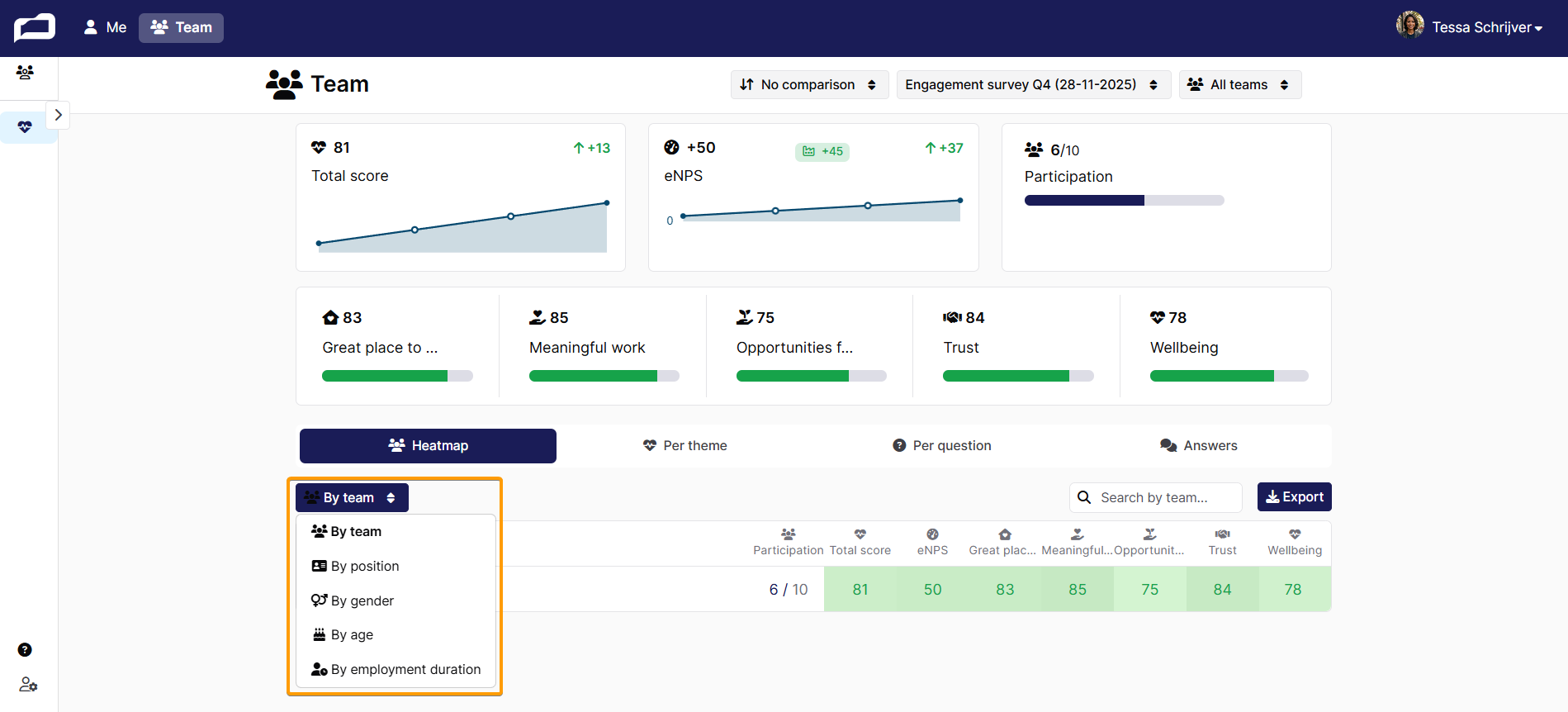1568x712 pixels.
Task: Switch to the Per theme tab
Action: point(685,446)
